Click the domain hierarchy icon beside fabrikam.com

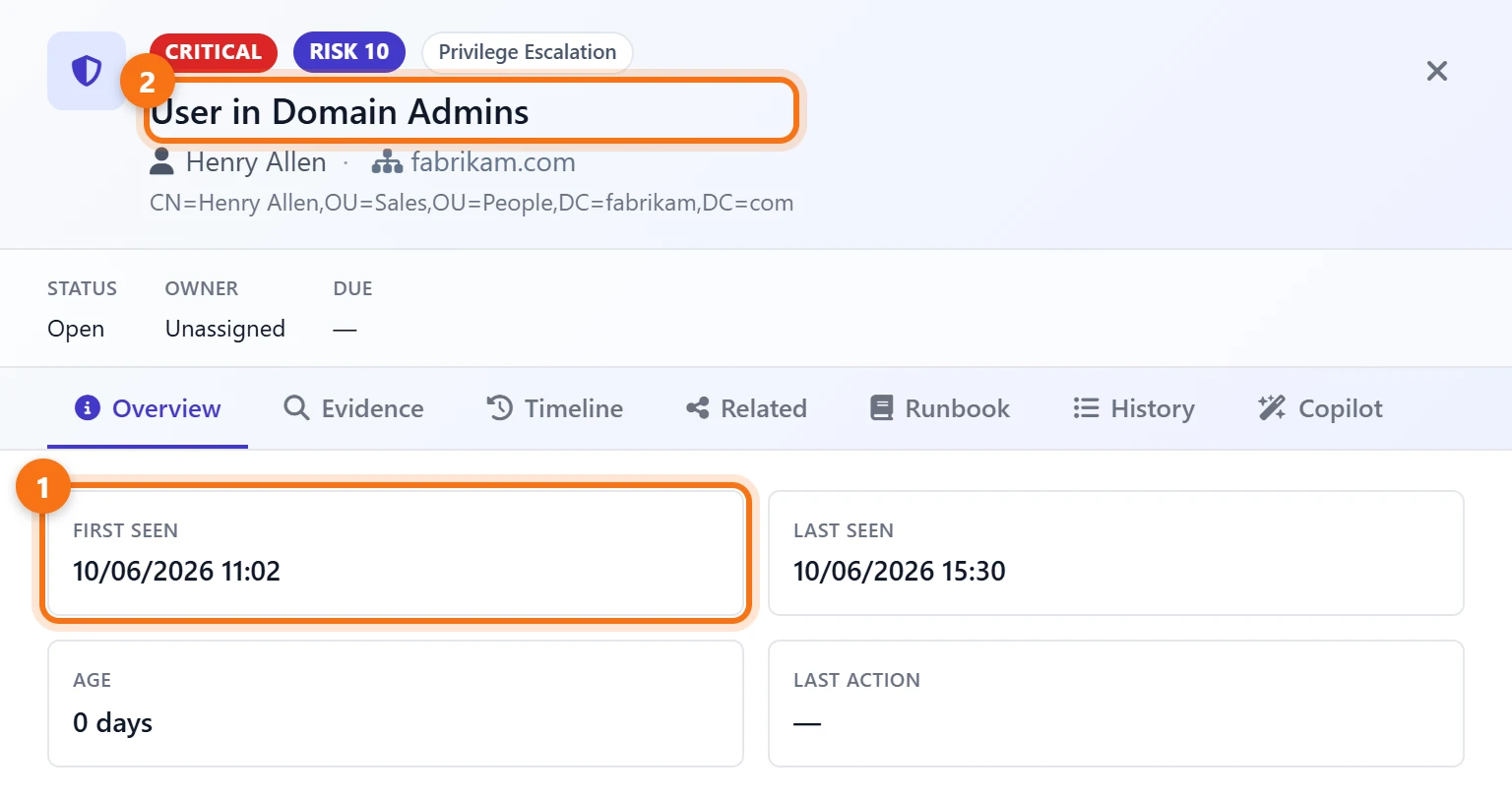(387, 162)
